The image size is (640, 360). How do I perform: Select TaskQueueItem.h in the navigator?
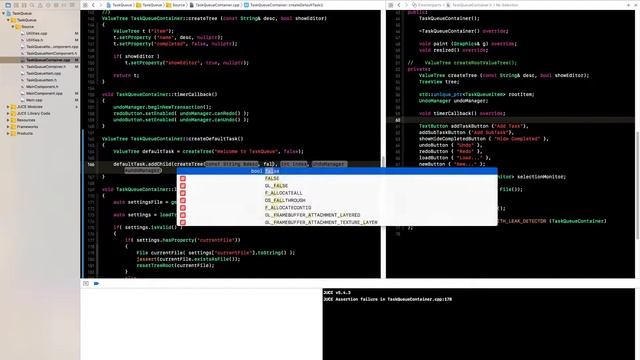[x=41, y=80]
